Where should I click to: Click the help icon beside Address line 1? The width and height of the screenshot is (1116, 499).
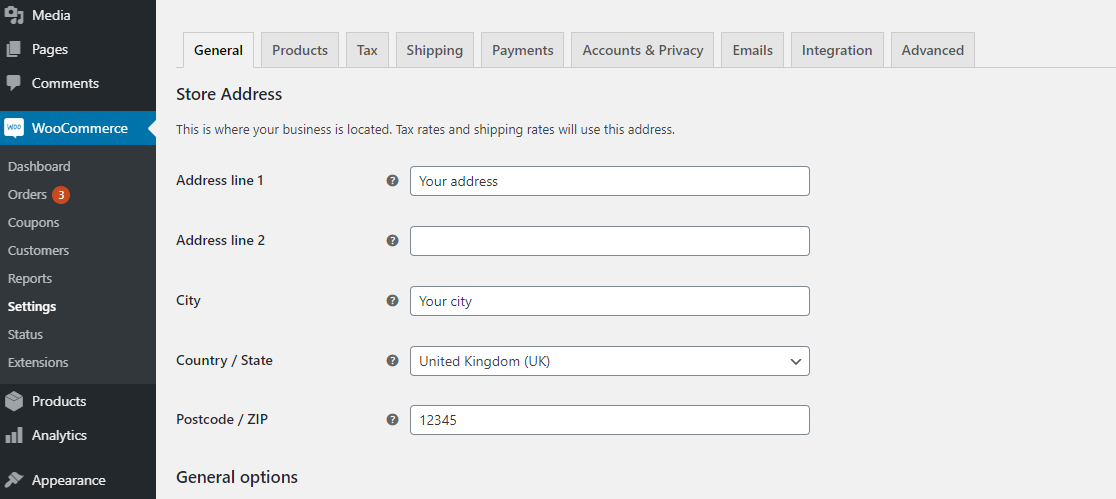click(392, 181)
